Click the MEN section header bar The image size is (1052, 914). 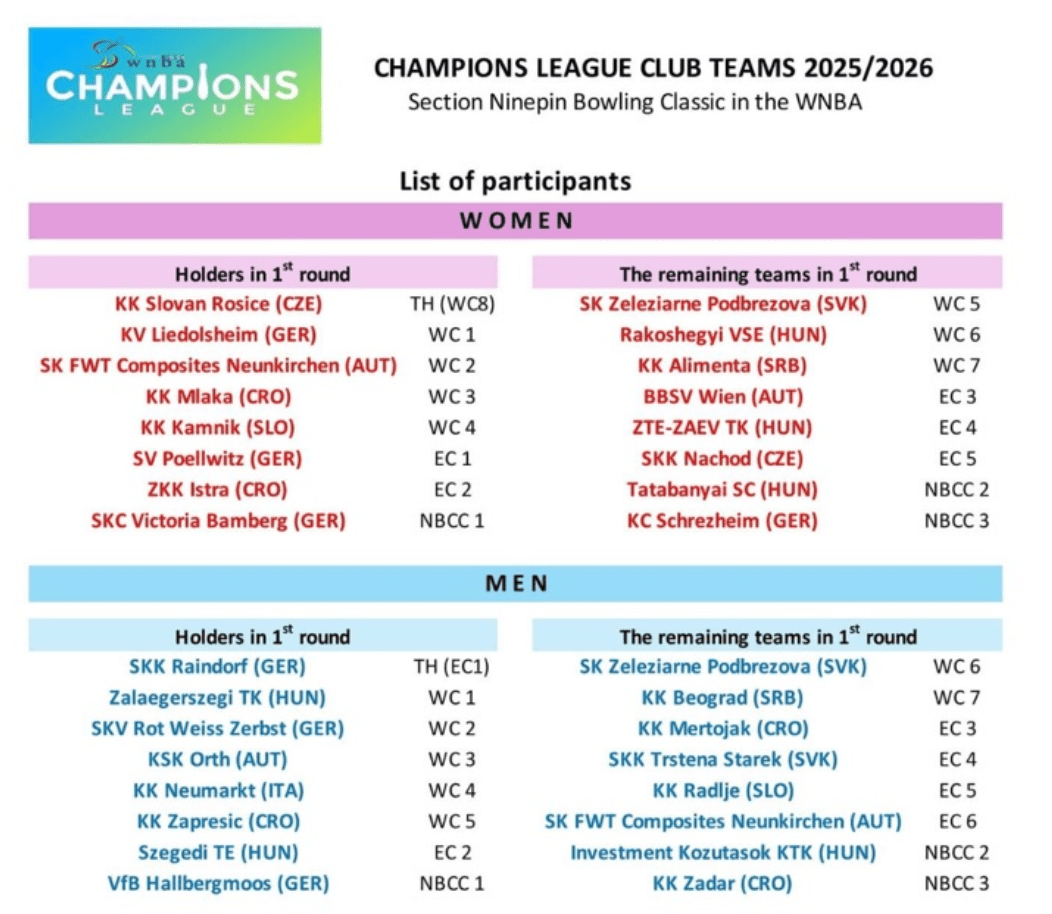515,583
